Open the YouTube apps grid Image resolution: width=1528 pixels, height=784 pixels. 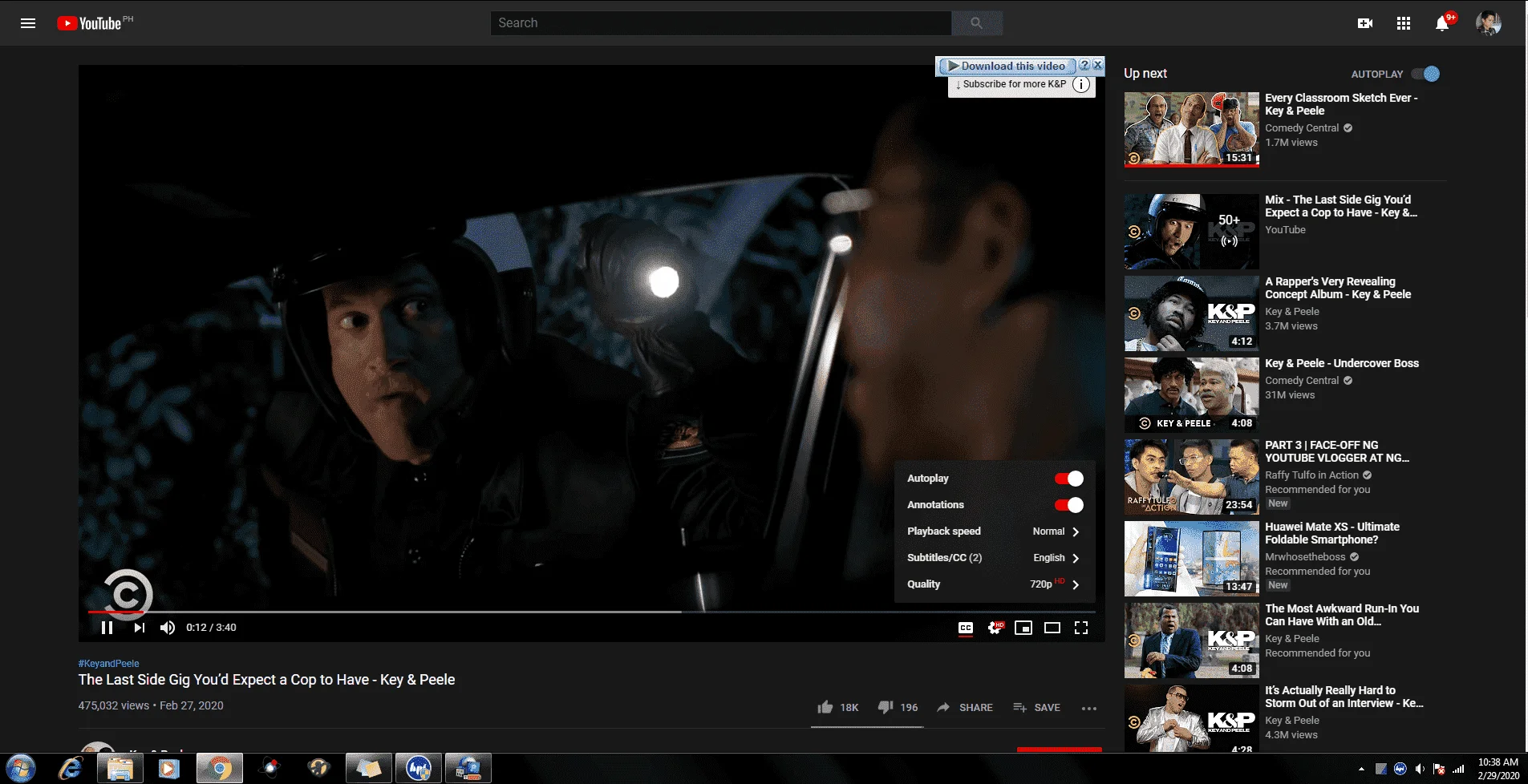pyautogui.click(x=1403, y=23)
